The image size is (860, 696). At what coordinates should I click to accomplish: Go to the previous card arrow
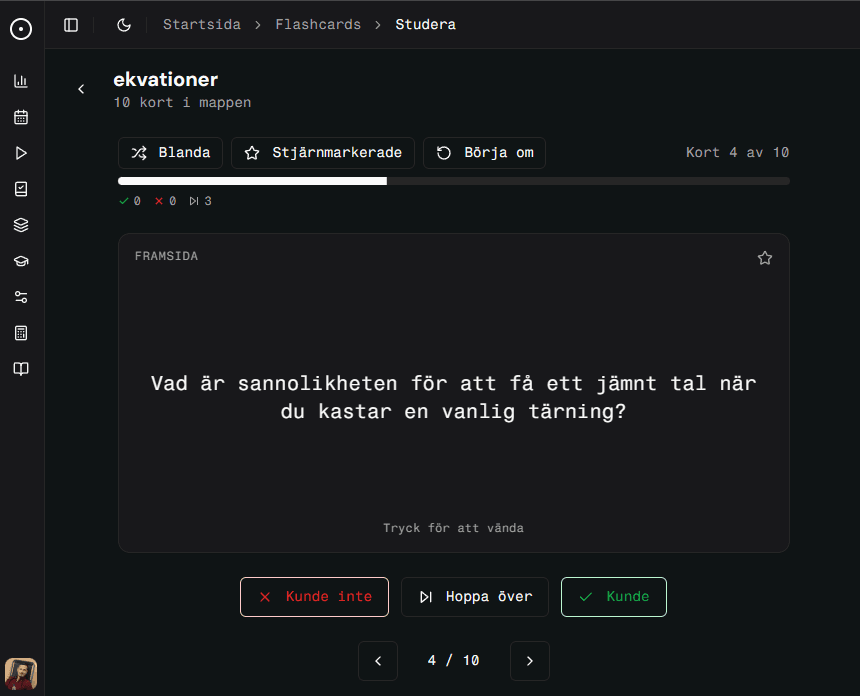378,661
